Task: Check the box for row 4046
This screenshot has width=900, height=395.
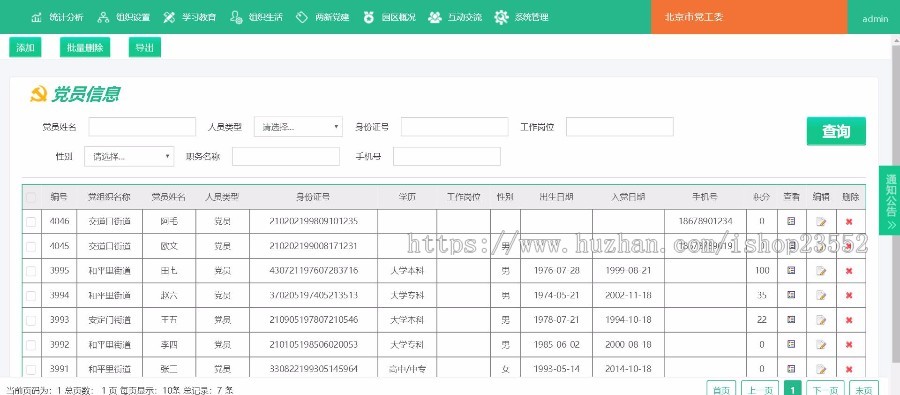Action: pos(31,222)
